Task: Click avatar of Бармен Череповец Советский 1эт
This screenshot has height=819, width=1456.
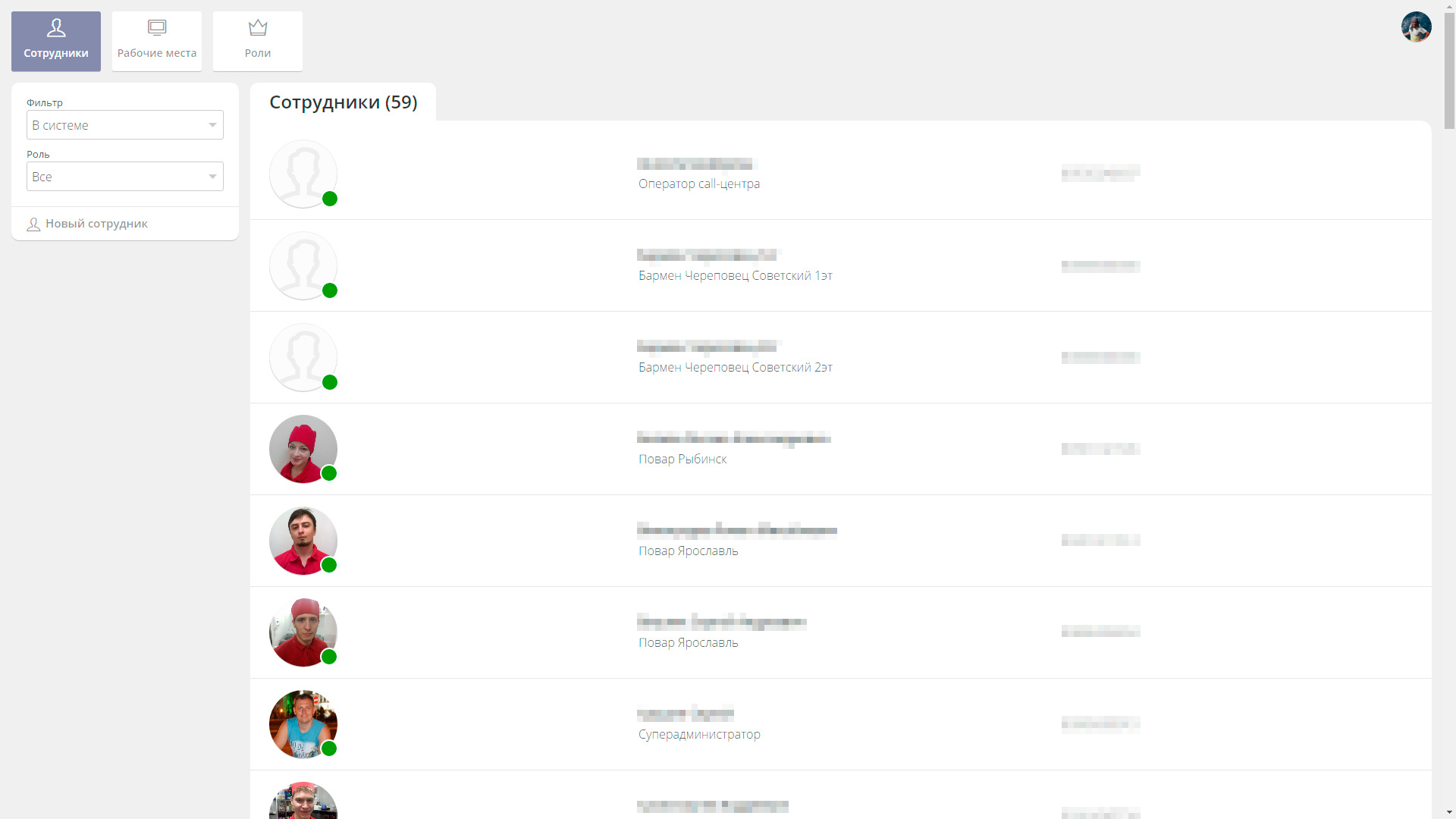Action: coord(303,265)
